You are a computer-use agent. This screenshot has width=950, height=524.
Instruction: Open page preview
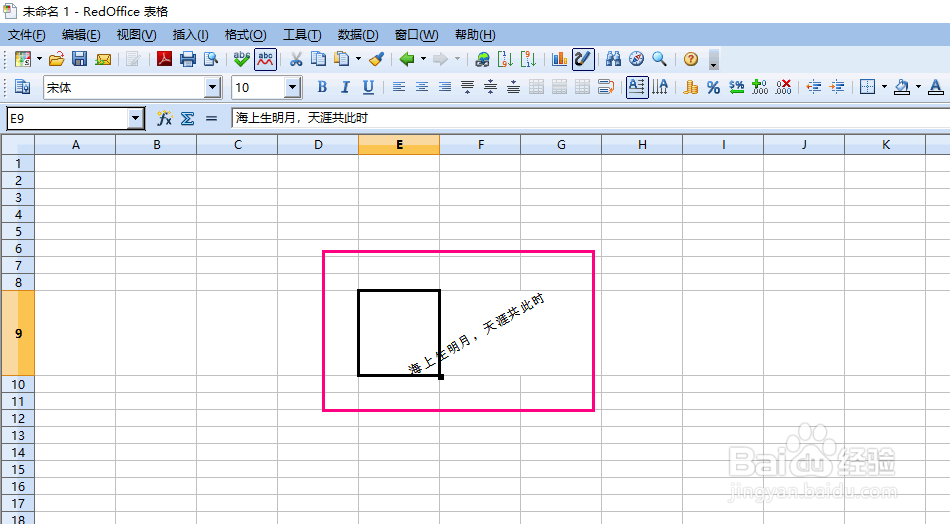click(211, 59)
